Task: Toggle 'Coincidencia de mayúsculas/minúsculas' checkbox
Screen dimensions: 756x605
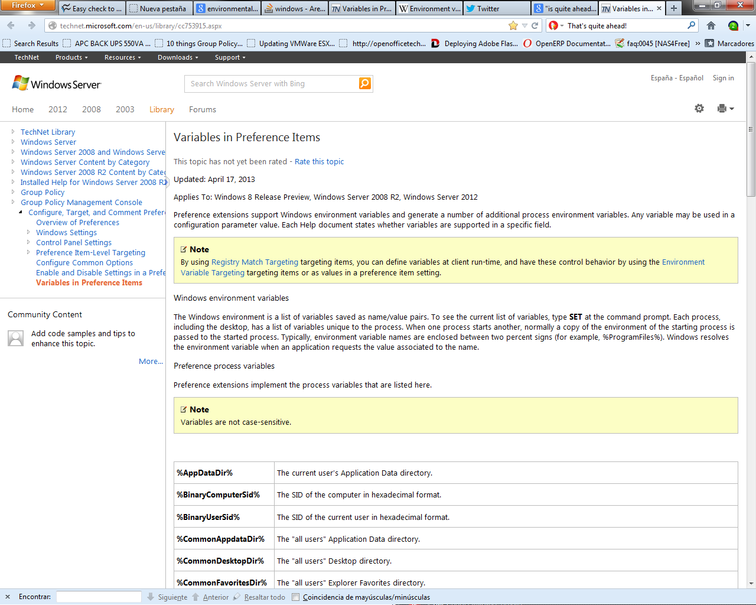Action: tap(296, 597)
